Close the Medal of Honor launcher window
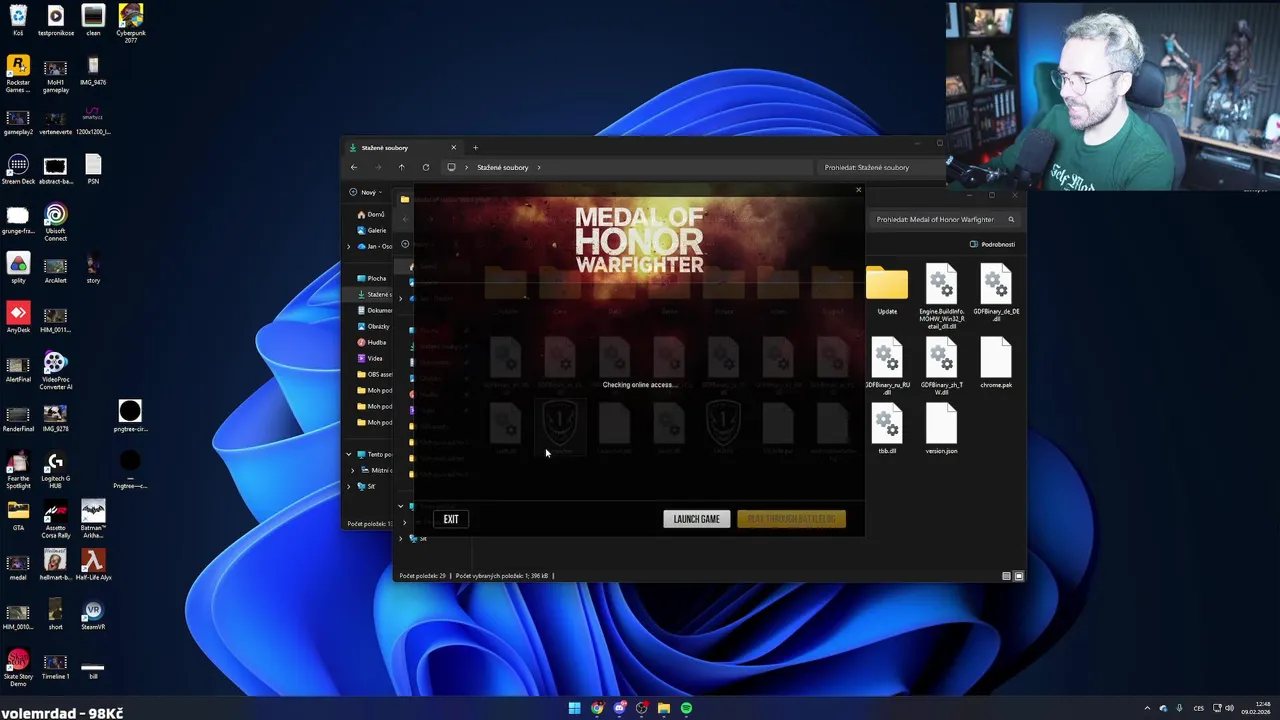 click(x=857, y=190)
